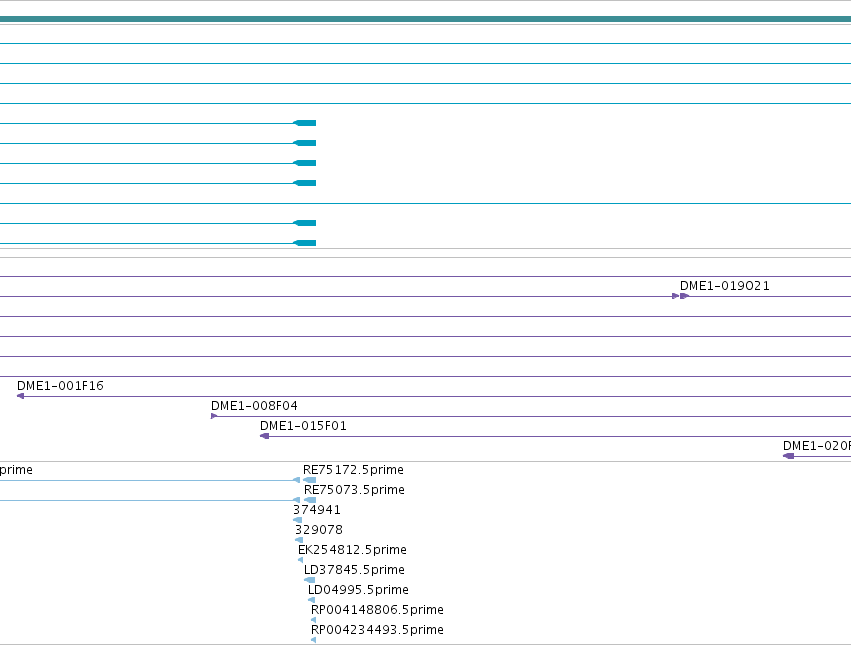Image resolution: width=851 pixels, height=645 pixels.
Task: Select the 374941 feature label
Action: tap(317, 510)
